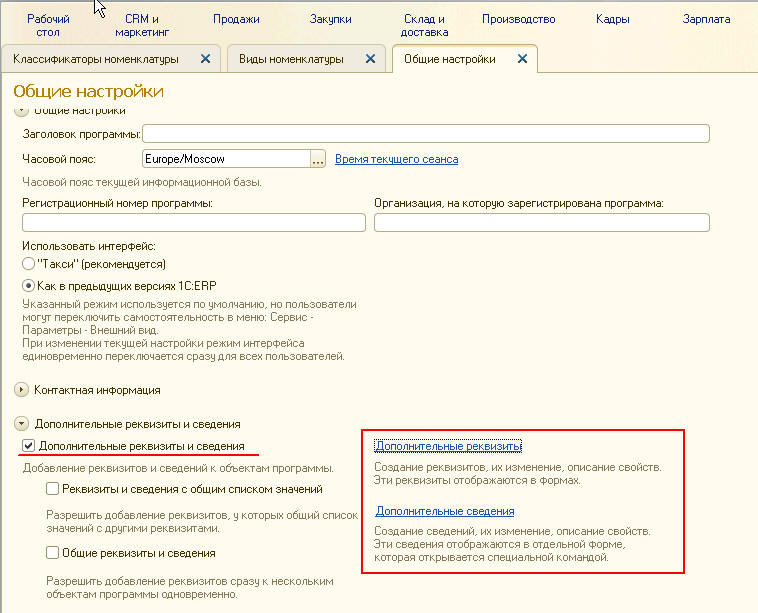The height and width of the screenshot is (613, 758).
Task: Click the text Часовой пояс текущей информационной базы.
Action: 142,182
